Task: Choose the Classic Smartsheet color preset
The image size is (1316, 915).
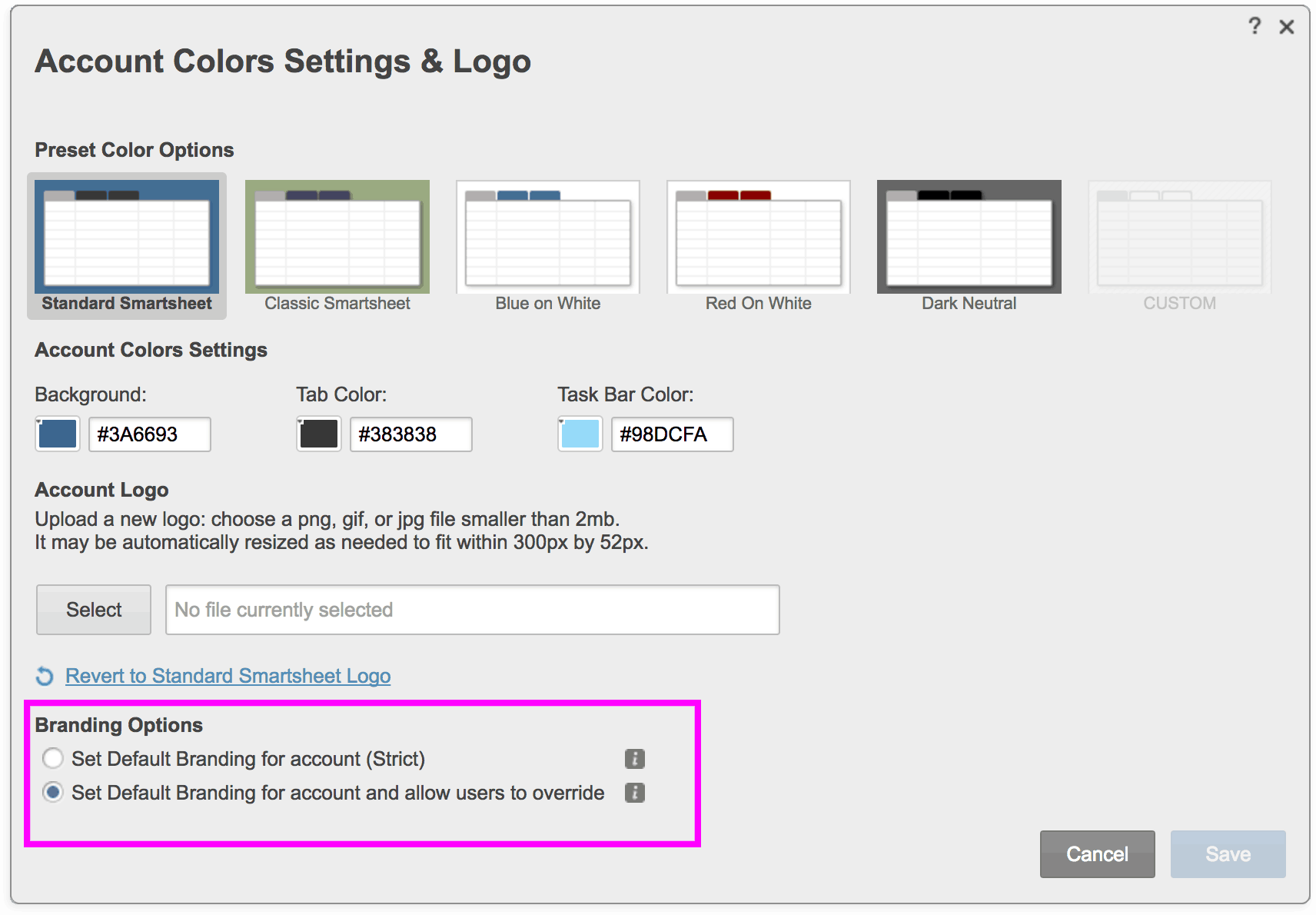Action: pyautogui.click(x=337, y=246)
